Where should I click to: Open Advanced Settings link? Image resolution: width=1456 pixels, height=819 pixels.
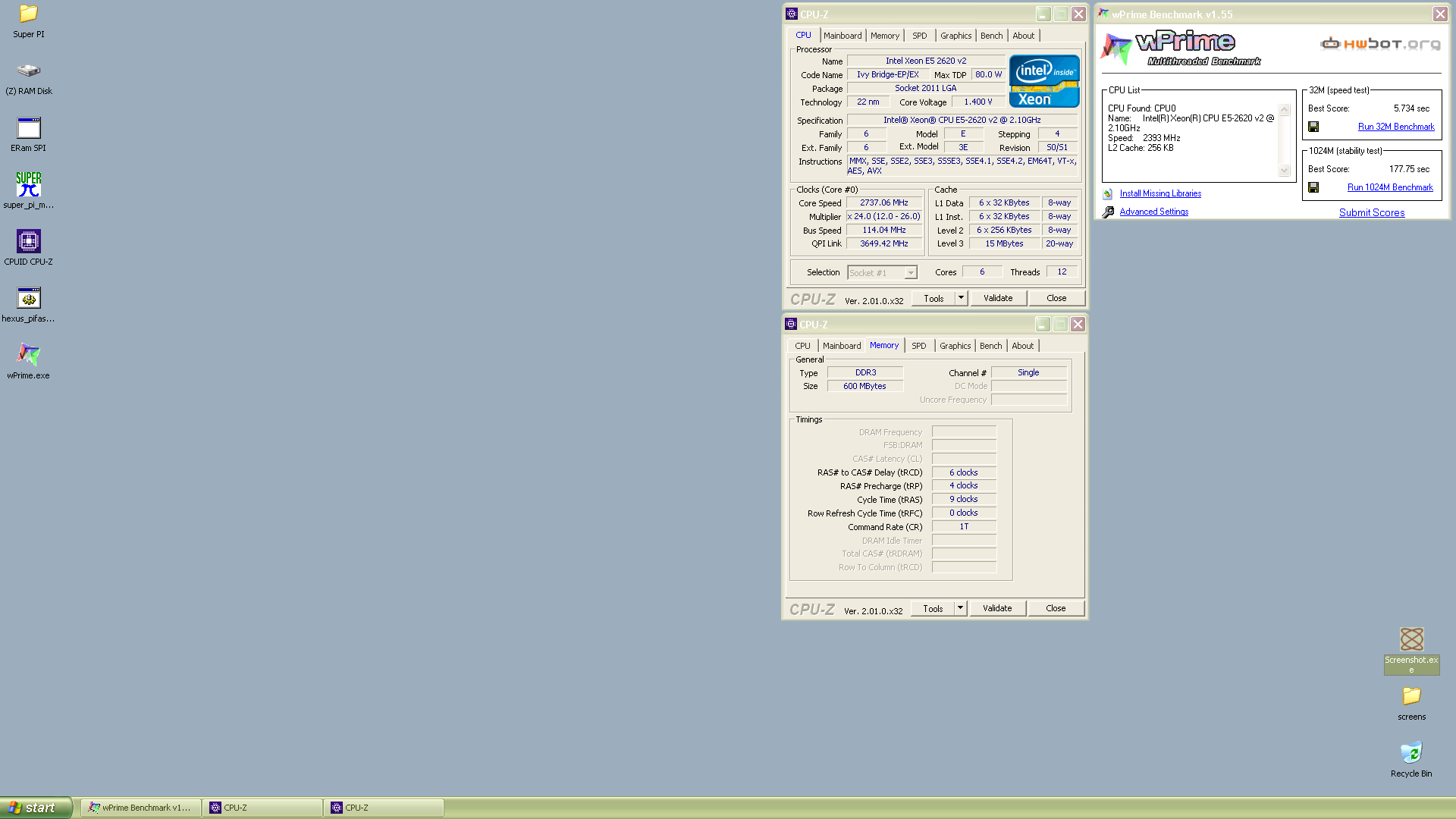(1154, 212)
